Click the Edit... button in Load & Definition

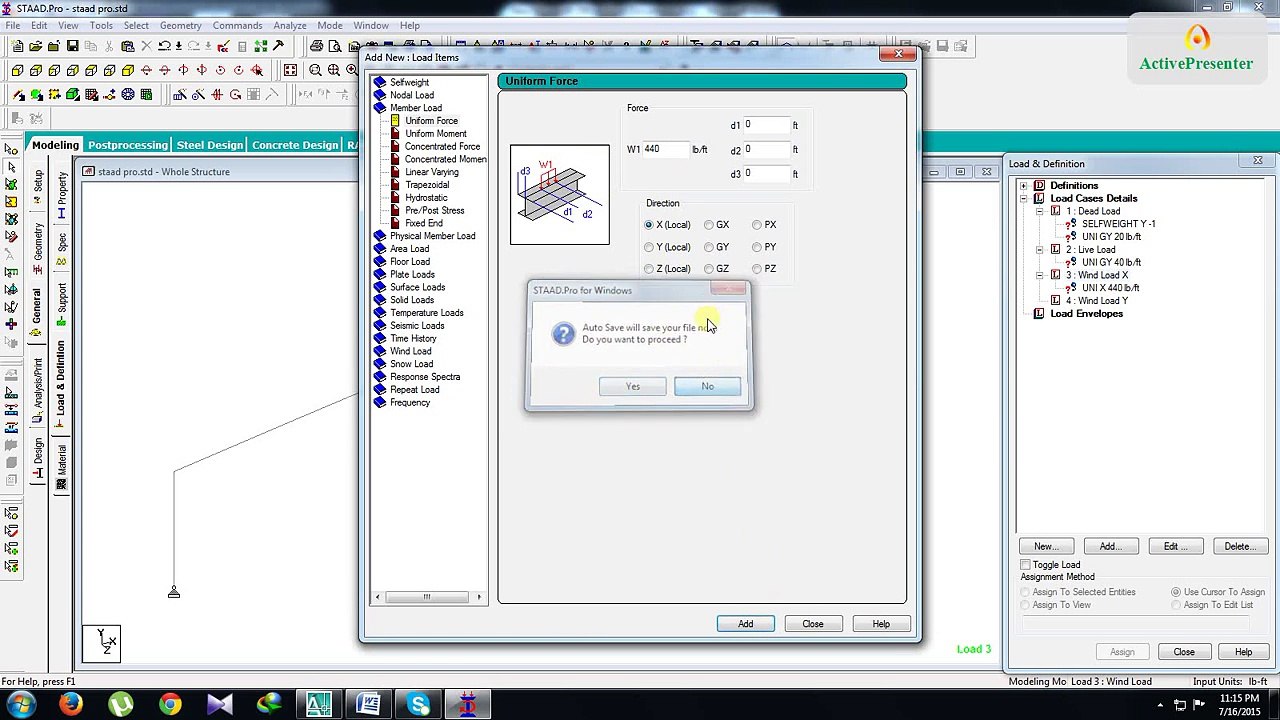click(1175, 547)
